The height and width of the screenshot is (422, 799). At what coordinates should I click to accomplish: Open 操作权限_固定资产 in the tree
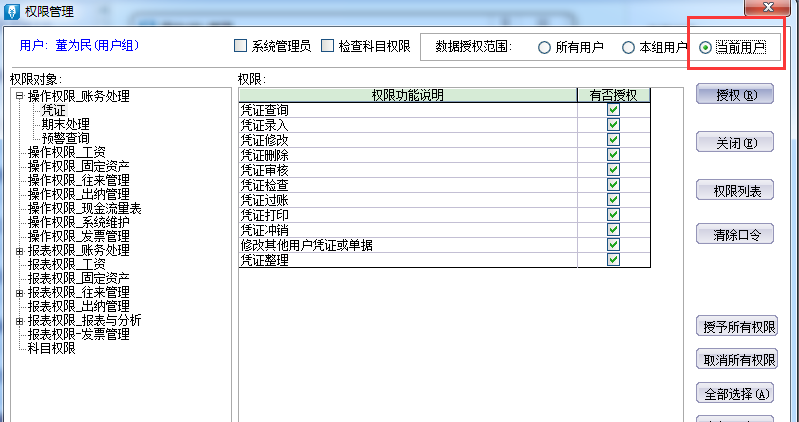pyautogui.click(x=78, y=166)
